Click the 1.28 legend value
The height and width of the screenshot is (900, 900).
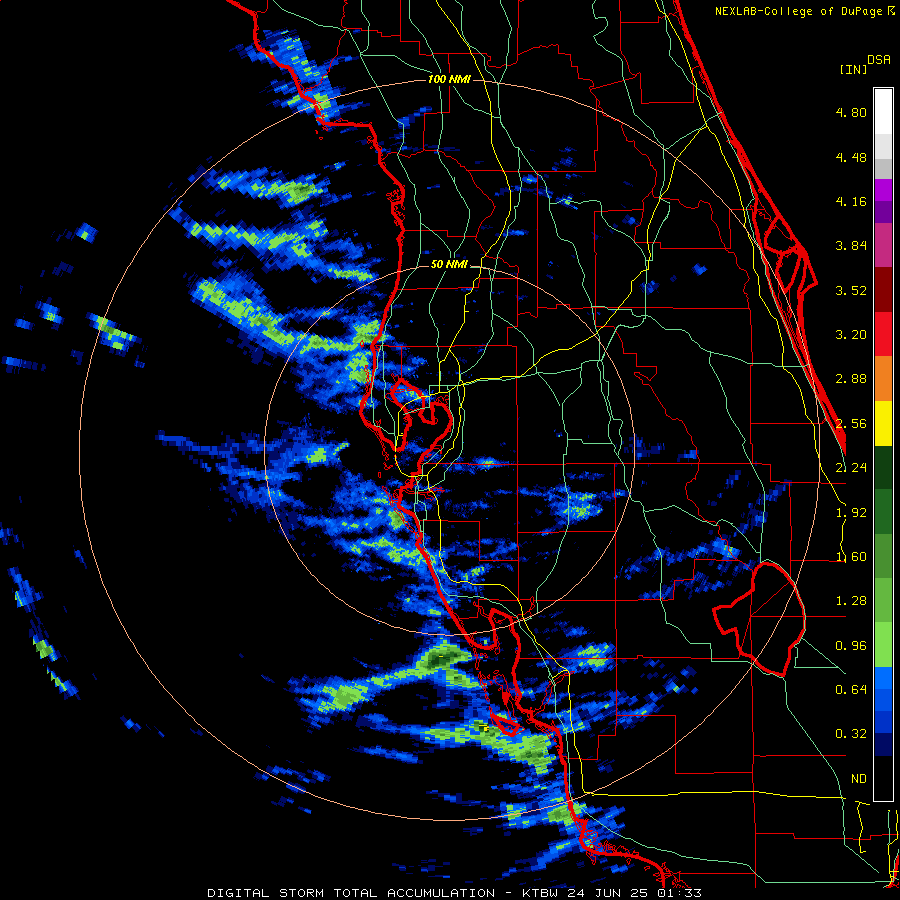(851, 600)
